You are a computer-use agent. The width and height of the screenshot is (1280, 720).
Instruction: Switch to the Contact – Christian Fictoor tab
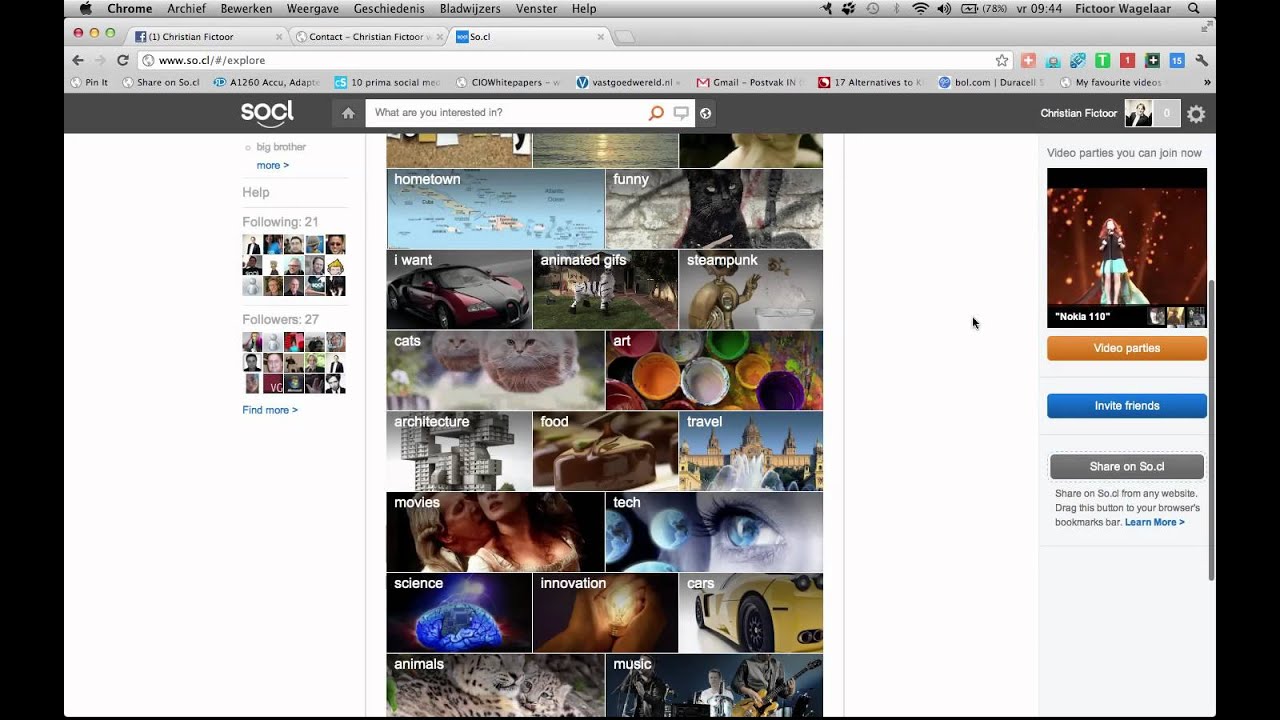coord(367,36)
